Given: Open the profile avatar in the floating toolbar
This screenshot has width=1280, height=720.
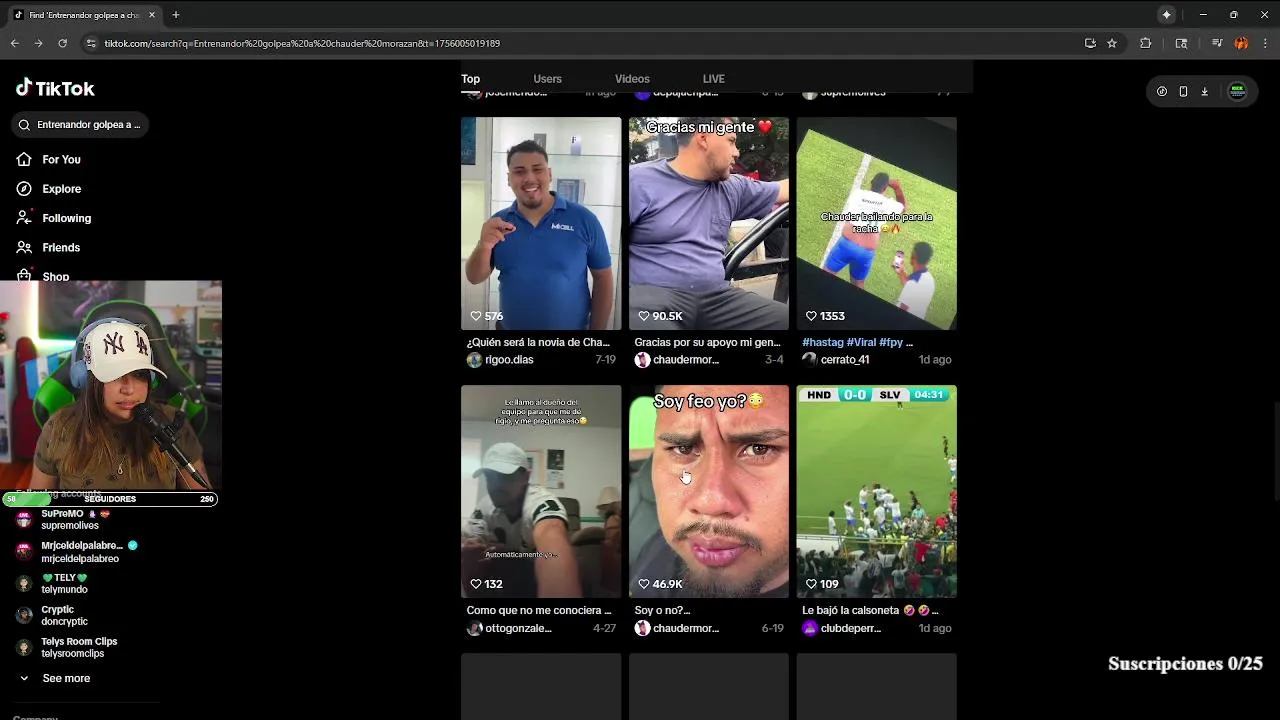Looking at the screenshot, I should click(1237, 91).
